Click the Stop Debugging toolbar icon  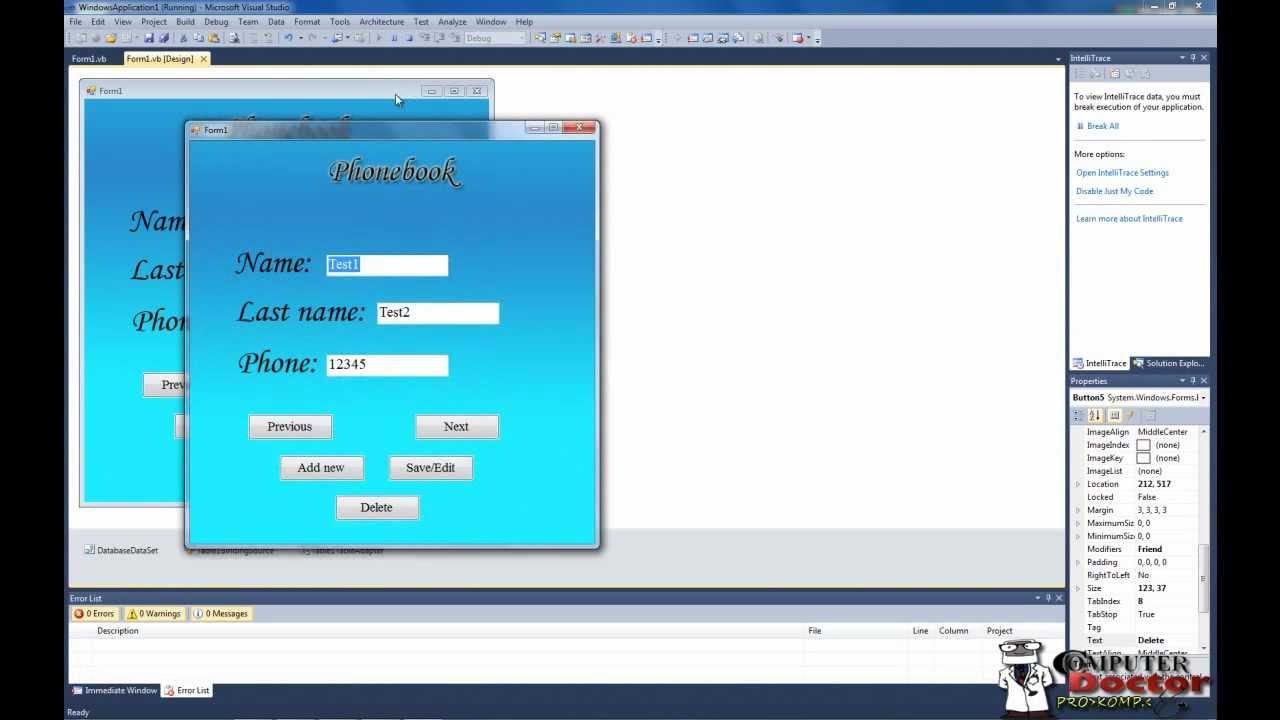pos(409,38)
